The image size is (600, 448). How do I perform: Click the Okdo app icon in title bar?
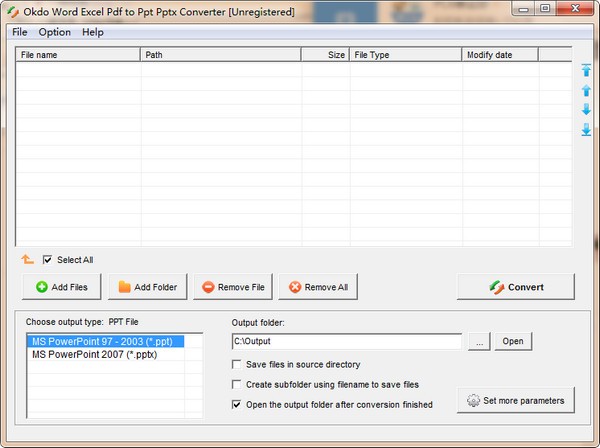coord(13,12)
